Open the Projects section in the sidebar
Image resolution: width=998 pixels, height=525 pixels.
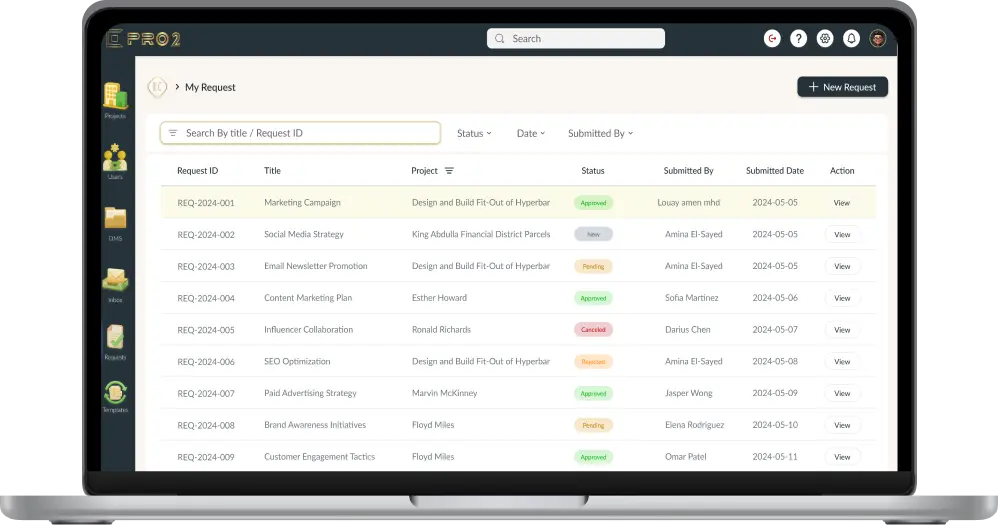(115, 98)
